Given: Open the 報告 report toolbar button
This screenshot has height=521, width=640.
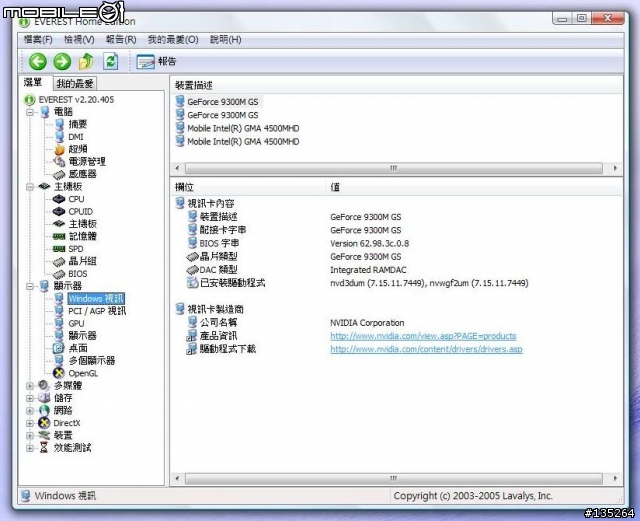Looking at the screenshot, I should [156, 62].
